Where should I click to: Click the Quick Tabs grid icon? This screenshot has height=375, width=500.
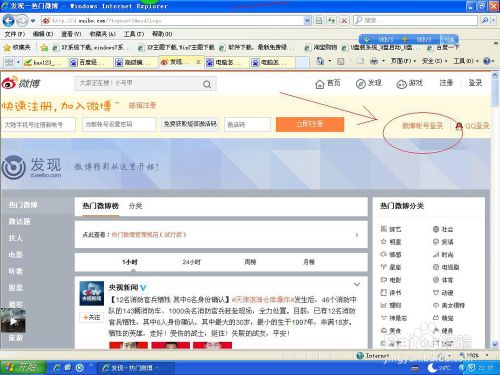(x=9, y=62)
